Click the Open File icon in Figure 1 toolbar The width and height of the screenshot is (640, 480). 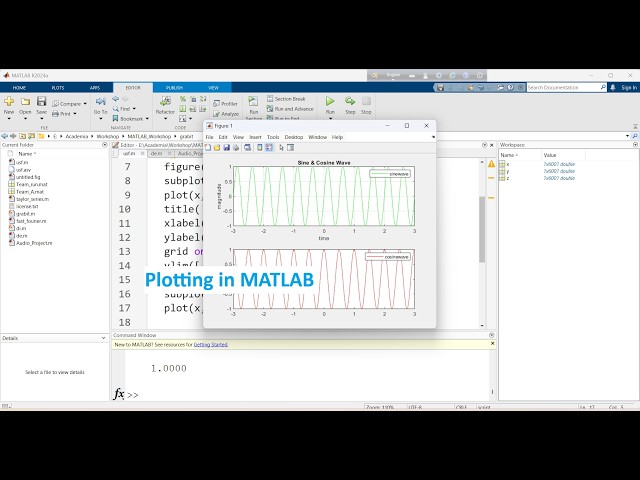pyautogui.click(x=217, y=148)
